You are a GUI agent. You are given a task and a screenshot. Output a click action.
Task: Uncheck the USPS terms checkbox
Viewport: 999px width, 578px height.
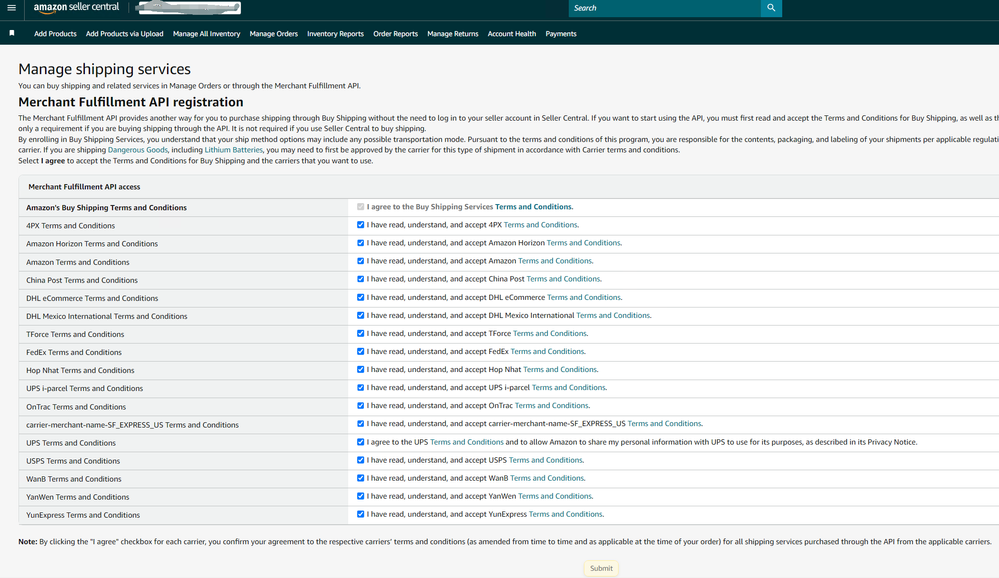(x=361, y=460)
